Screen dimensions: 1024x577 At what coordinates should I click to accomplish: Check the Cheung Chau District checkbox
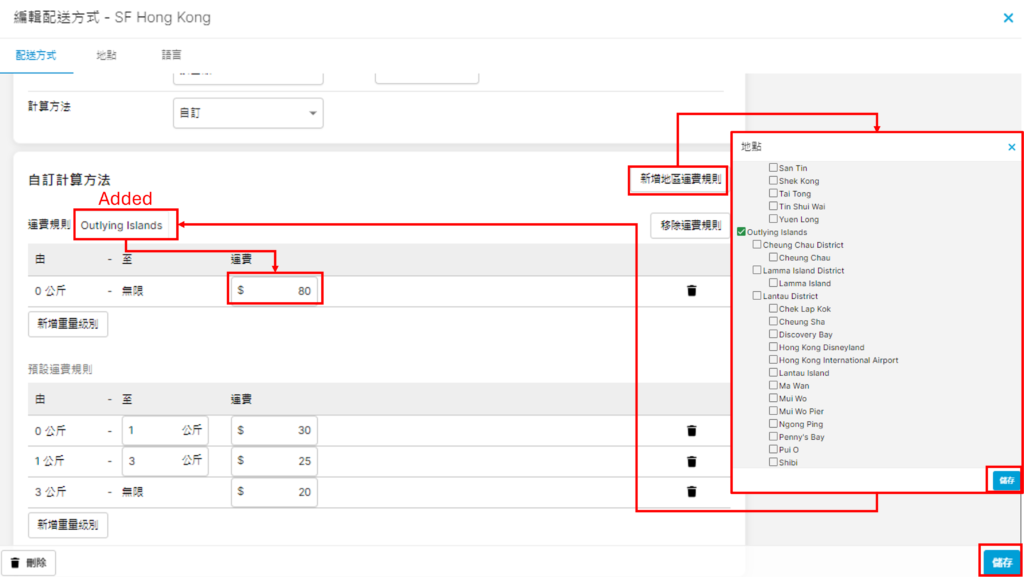(757, 245)
